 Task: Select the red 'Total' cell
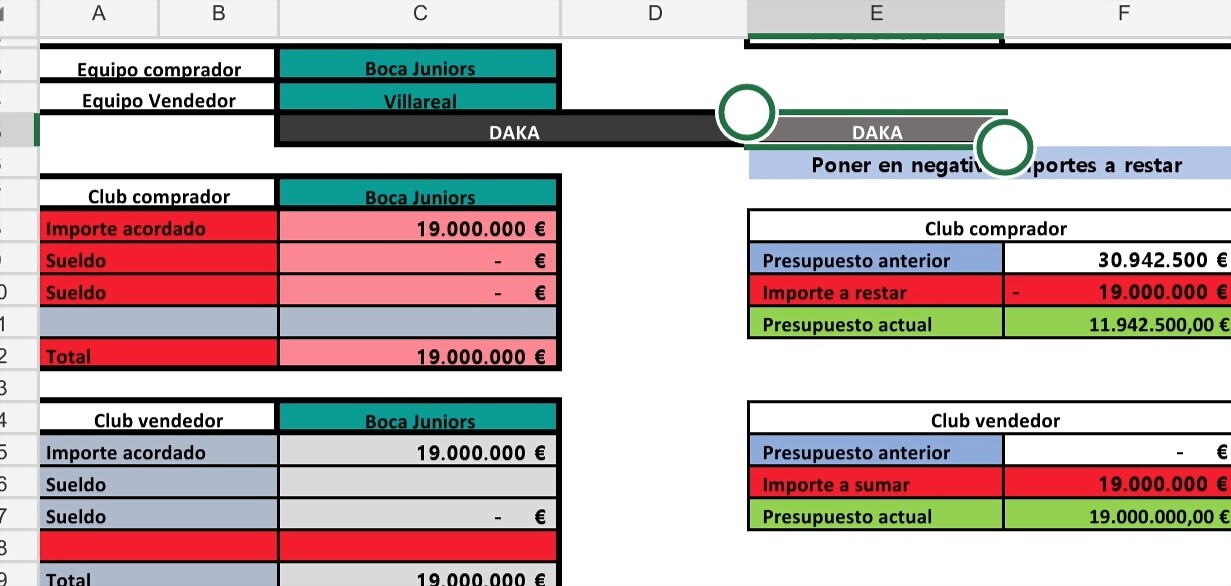[x=159, y=355]
